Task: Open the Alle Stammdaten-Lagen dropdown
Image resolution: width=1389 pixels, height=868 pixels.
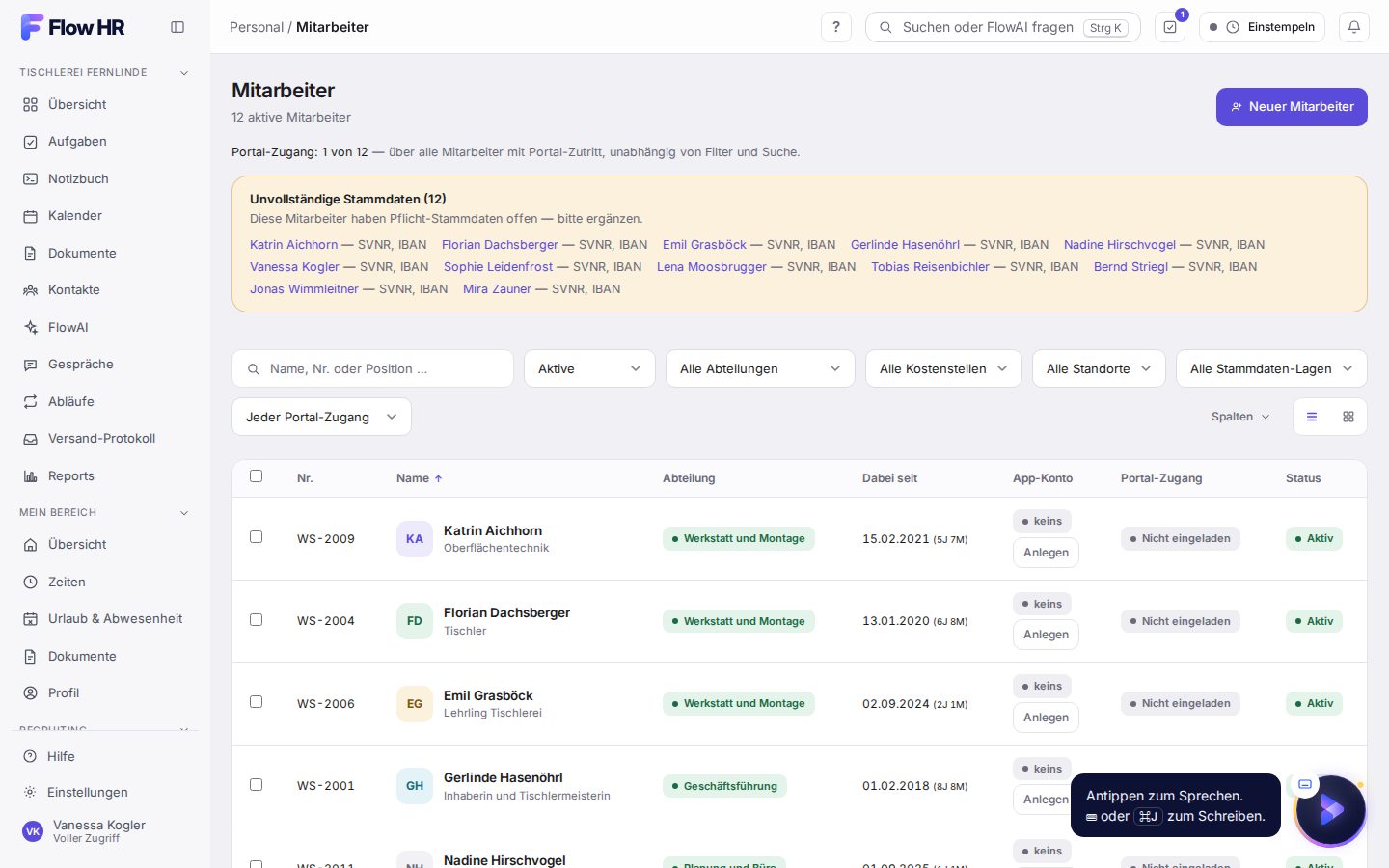Action: (1271, 368)
